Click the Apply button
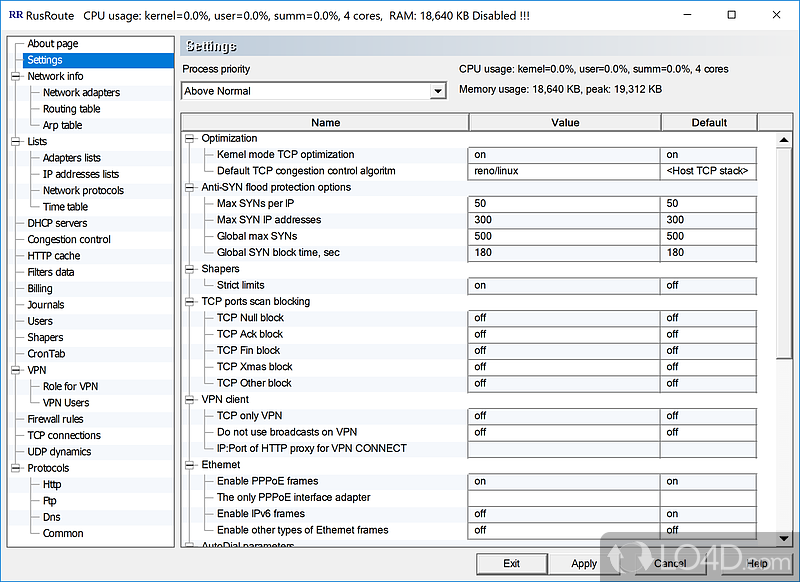Viewport: 800px width, 582px height. point(584,563)
